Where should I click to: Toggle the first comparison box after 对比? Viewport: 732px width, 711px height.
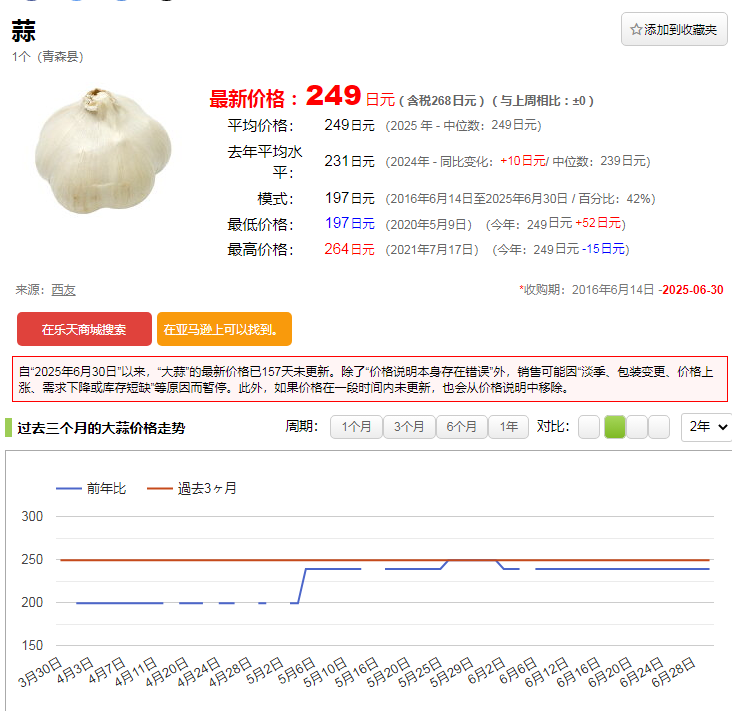[589, 427]
